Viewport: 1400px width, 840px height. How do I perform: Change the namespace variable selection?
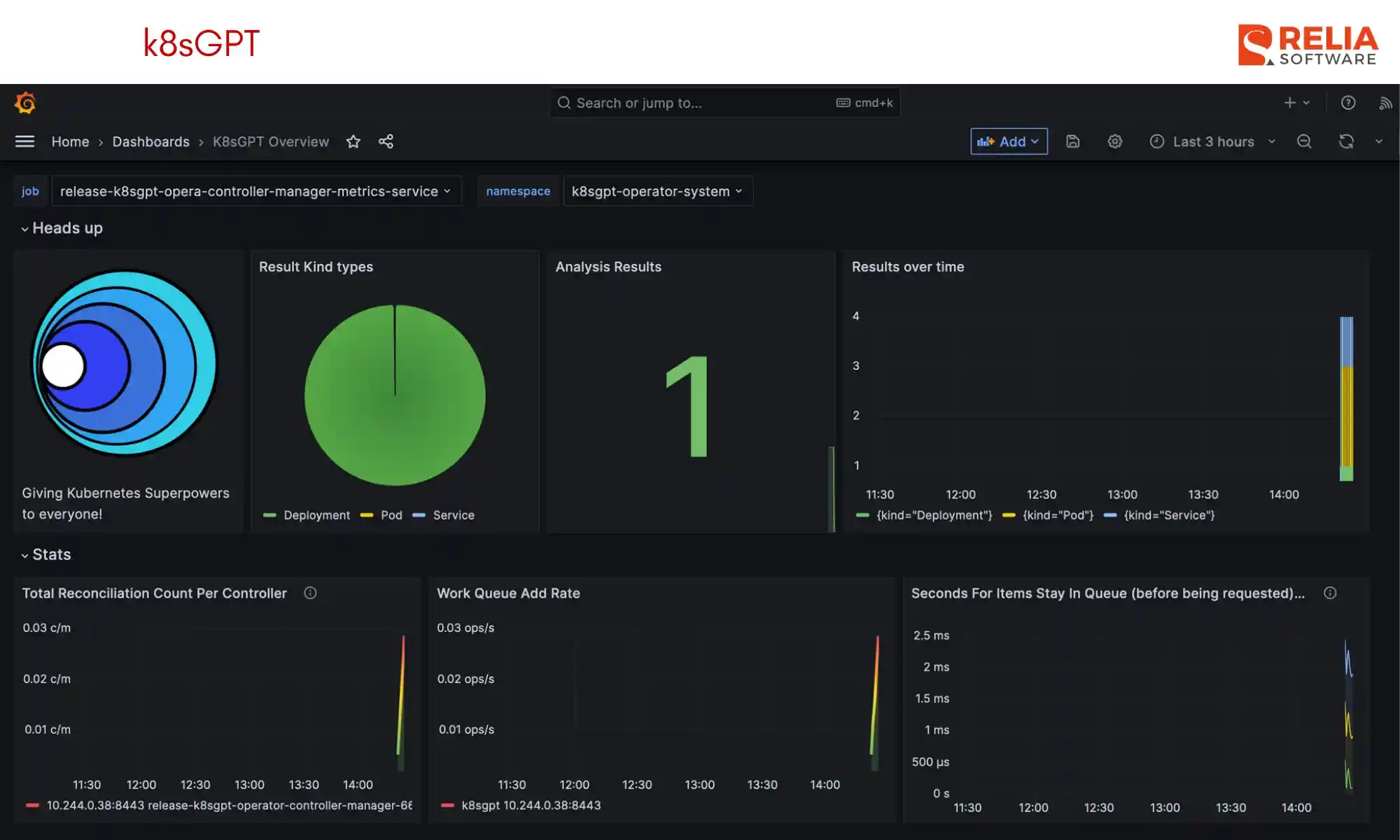[657, 190]
